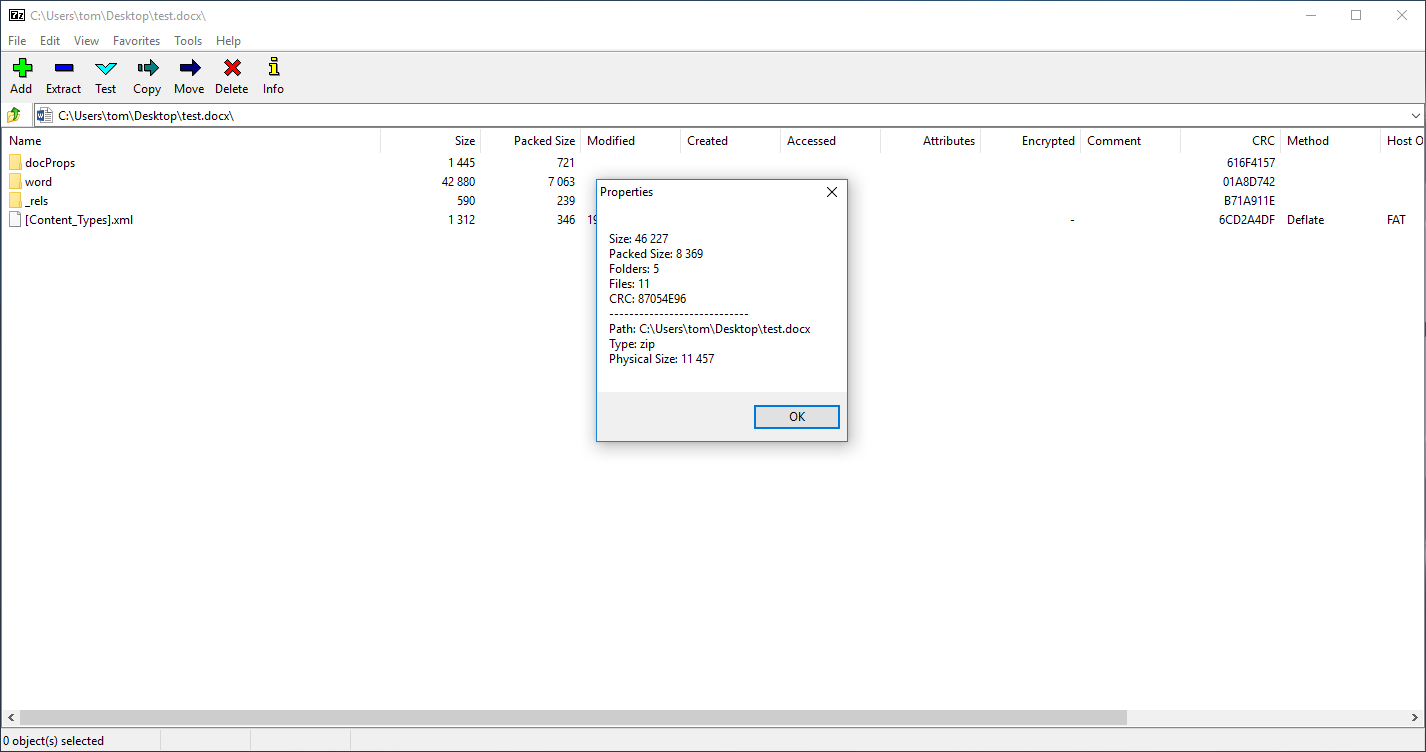Sort by the Comment column header
This screenshot has width=1426, height=752.
coord(1130,141)
